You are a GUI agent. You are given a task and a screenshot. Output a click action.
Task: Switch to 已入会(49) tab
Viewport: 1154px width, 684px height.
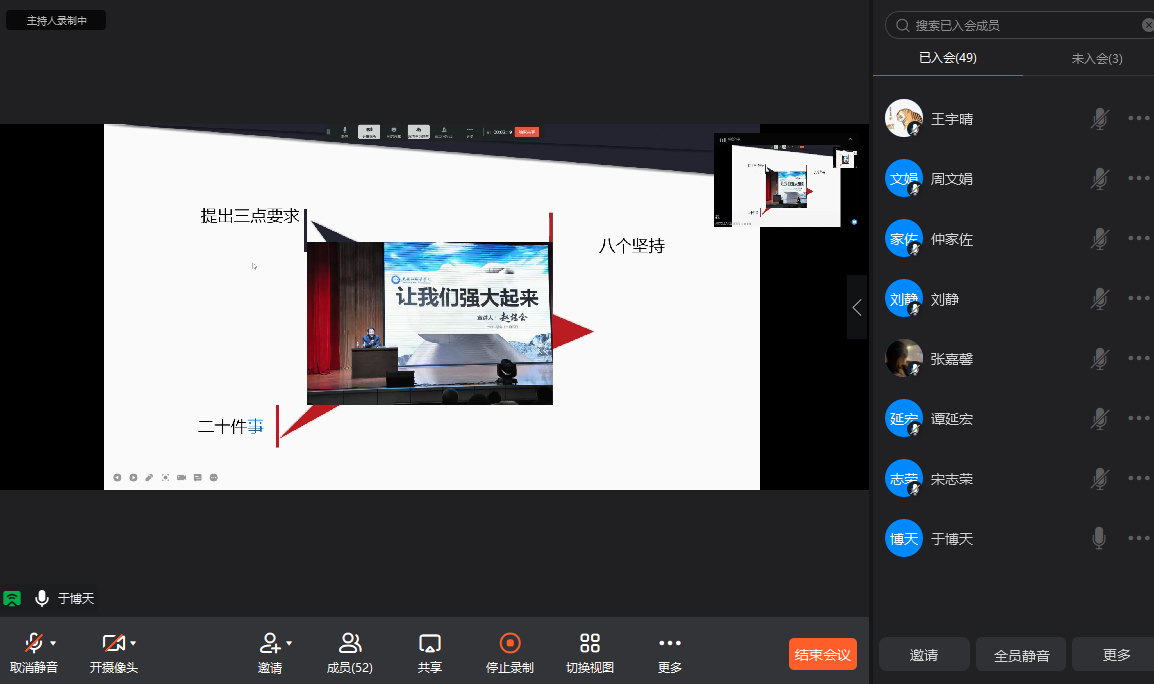click(947, 58)
